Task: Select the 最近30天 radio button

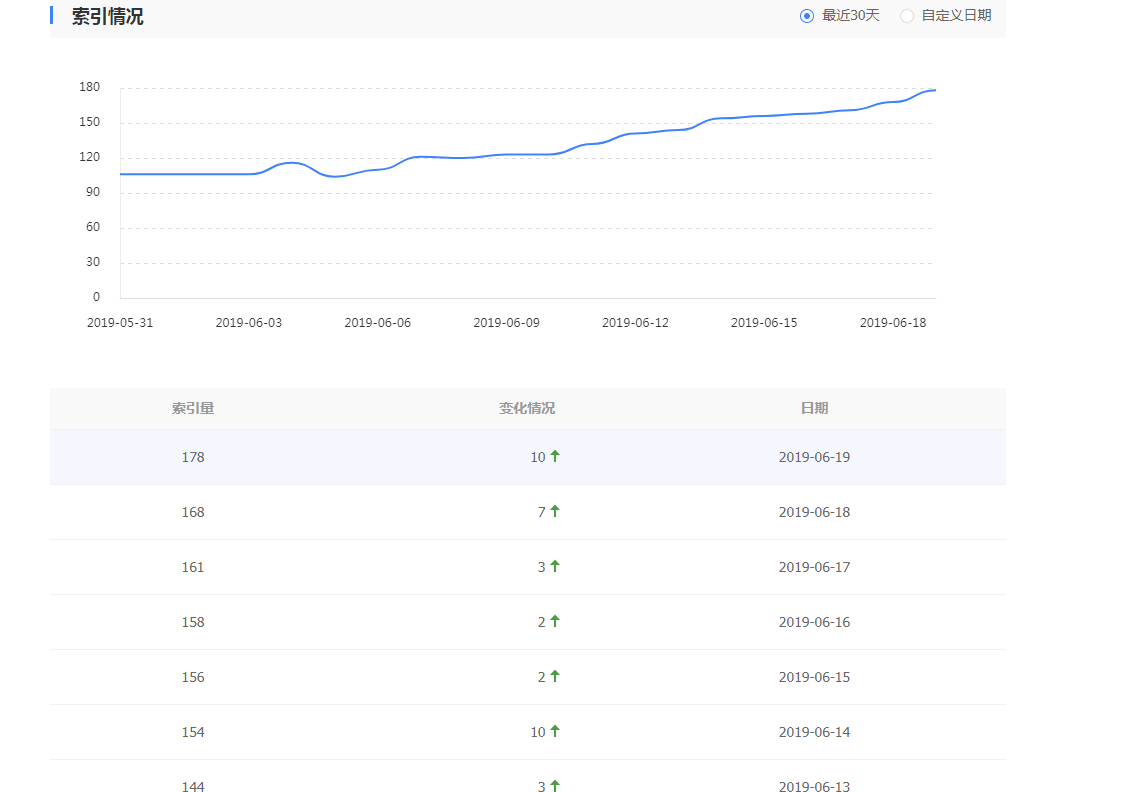Action: [807, 16]
